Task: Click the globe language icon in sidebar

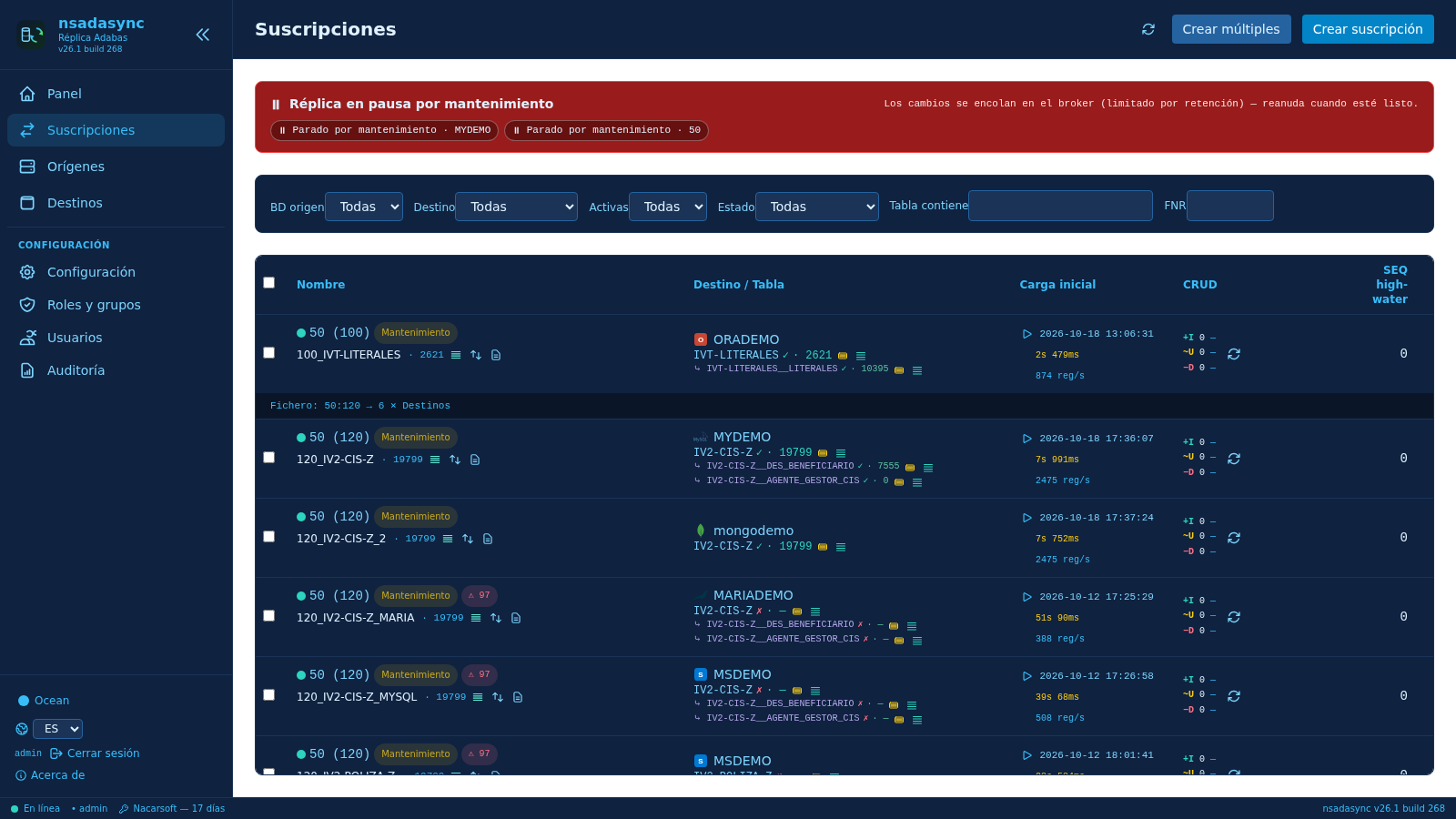Action: 22,729
